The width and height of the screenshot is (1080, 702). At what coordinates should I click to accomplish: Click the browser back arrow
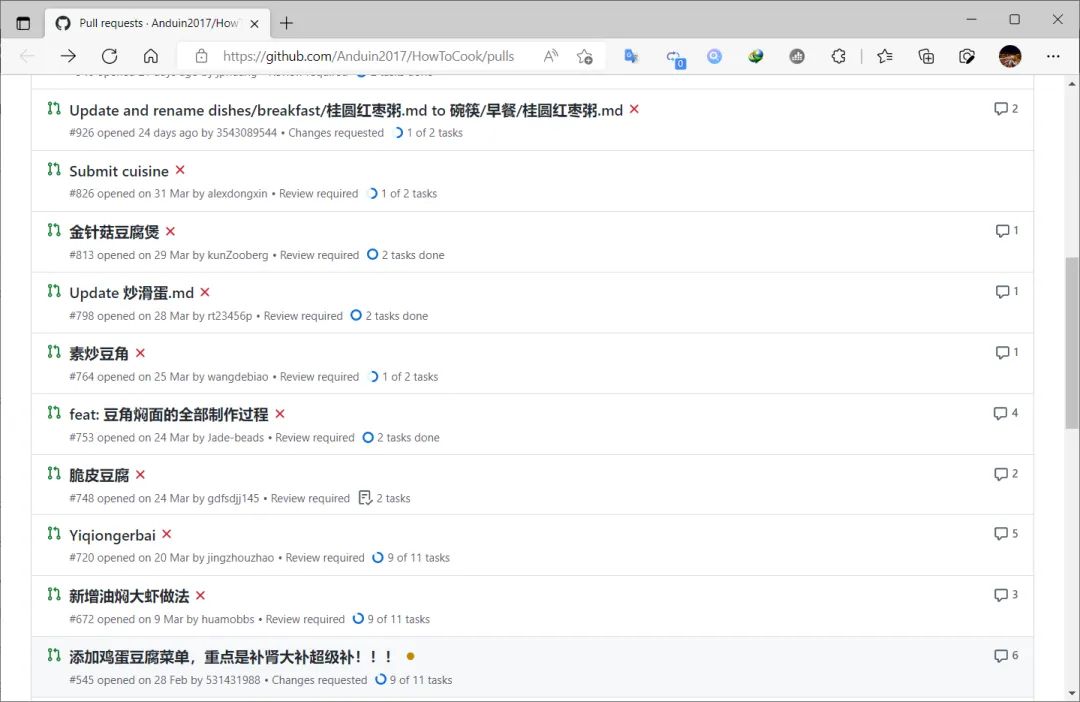[28, 56]
